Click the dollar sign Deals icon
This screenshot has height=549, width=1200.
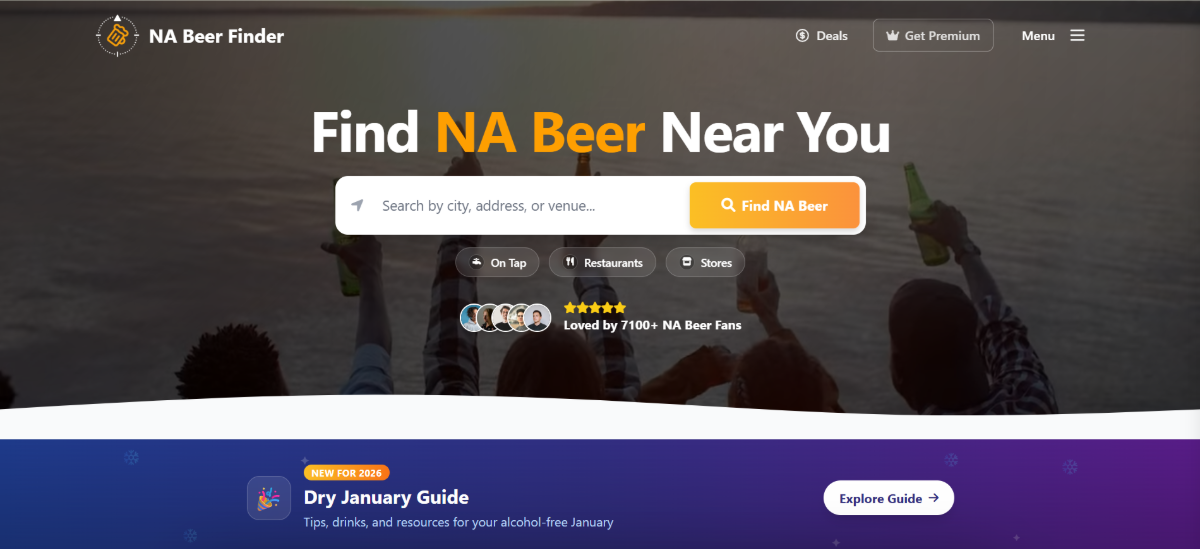[802, 36]
